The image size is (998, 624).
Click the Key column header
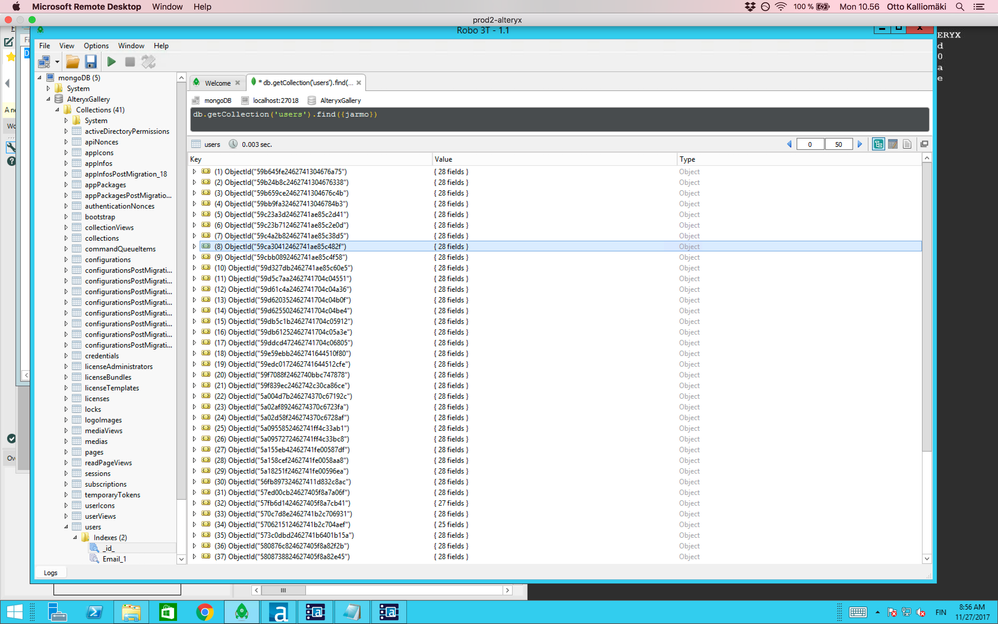click(311, 159)
